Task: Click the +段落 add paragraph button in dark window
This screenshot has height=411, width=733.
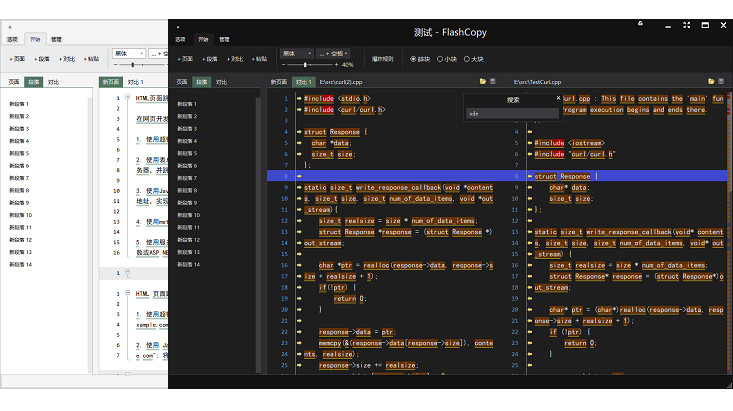Action: pyautogui.click(x=210, y=59)
